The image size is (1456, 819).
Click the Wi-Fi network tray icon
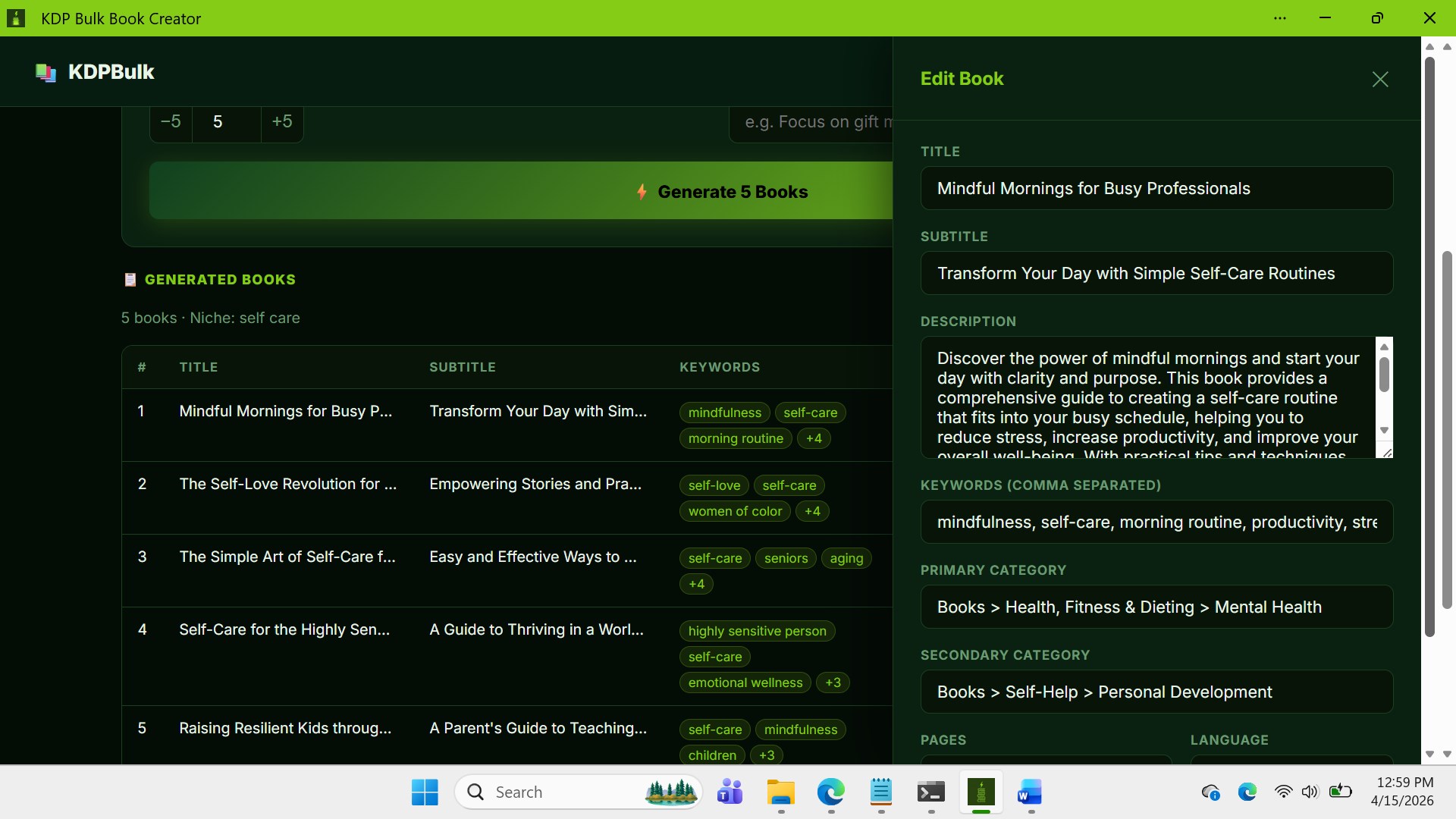[x=1283, y=792]
